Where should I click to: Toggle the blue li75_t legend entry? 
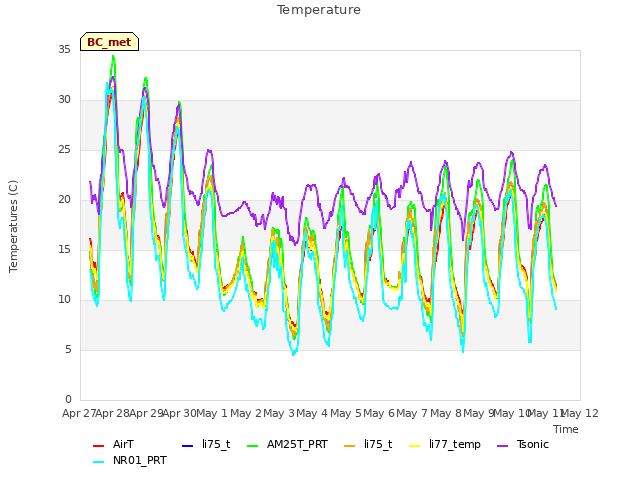point(206,444)
